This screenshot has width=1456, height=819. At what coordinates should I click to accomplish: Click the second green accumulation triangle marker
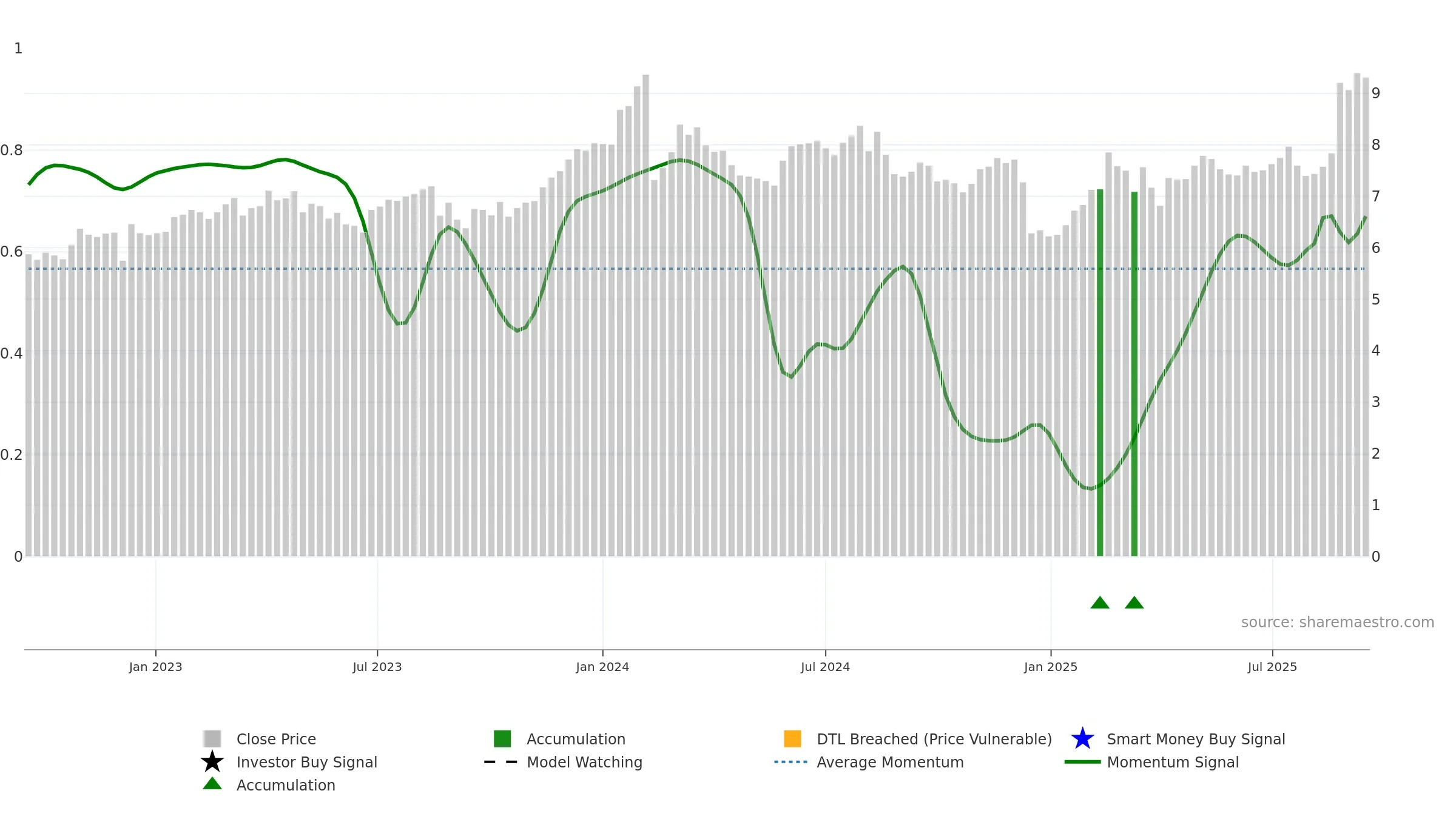click(1134, 602)
